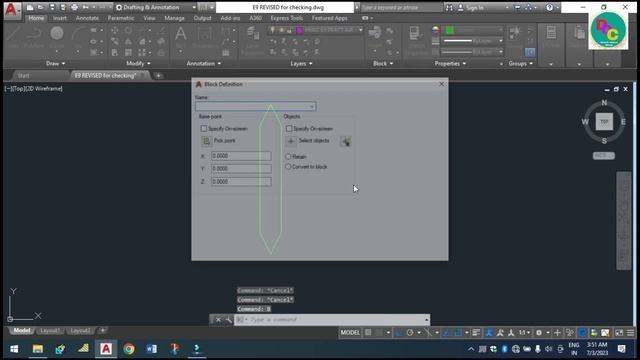Select the Retain radio button
Screen dimensions: 640x360
[288, 157]
